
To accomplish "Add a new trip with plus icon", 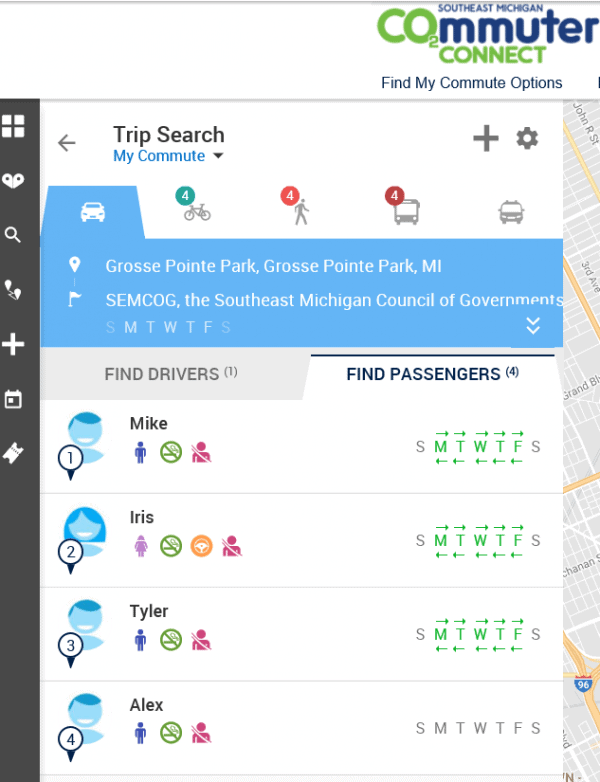I will click(486, 139).
